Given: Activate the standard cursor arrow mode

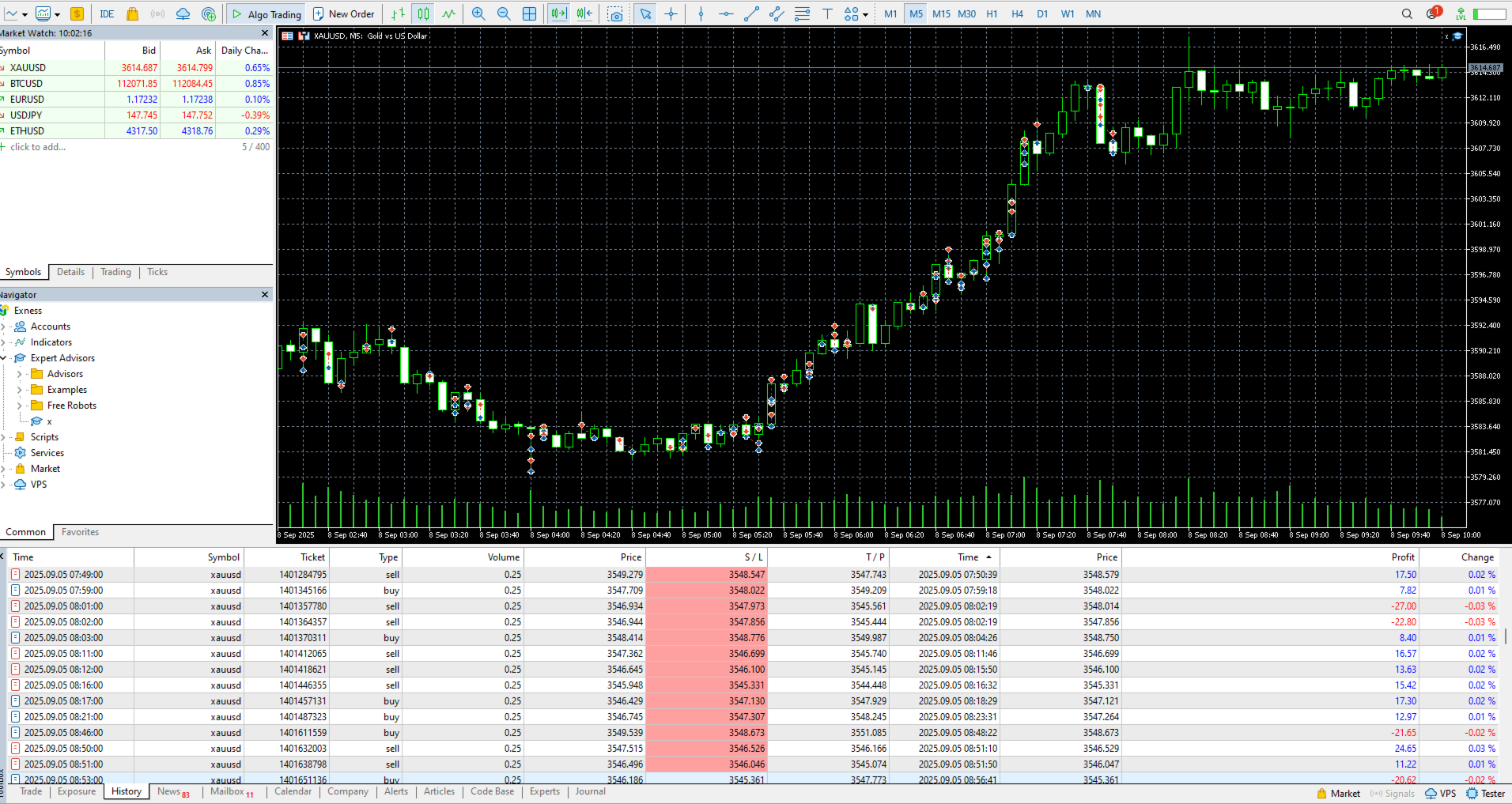Looking at the screenshot, I should (645, 13).
